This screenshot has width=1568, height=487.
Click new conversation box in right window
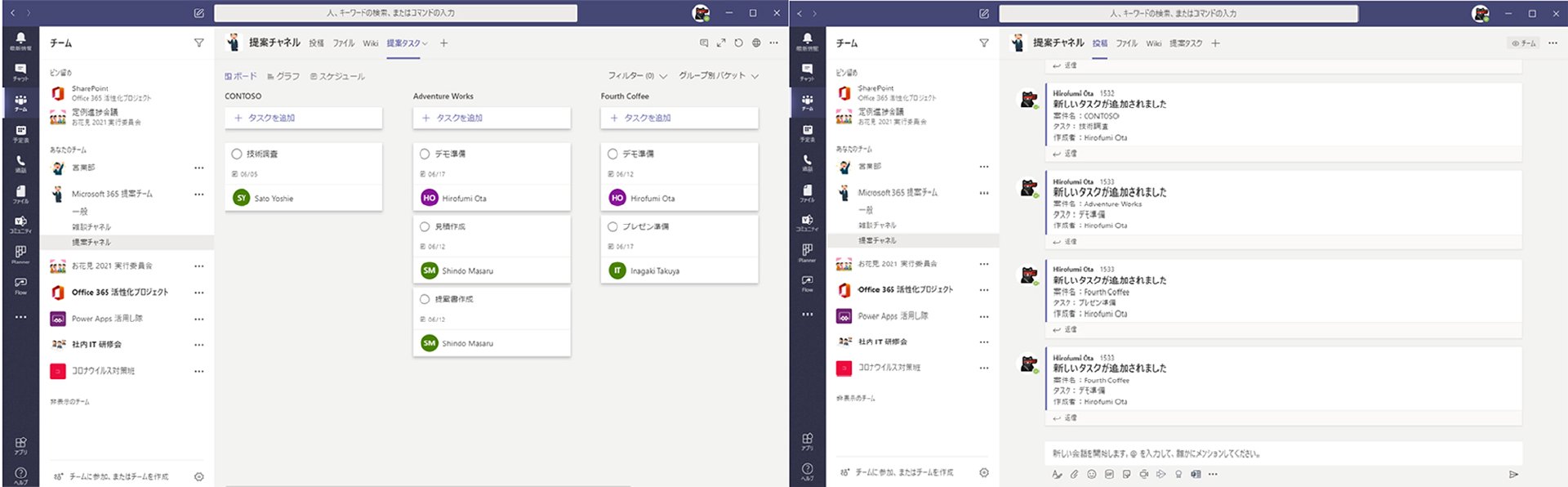pos(1283,453)
